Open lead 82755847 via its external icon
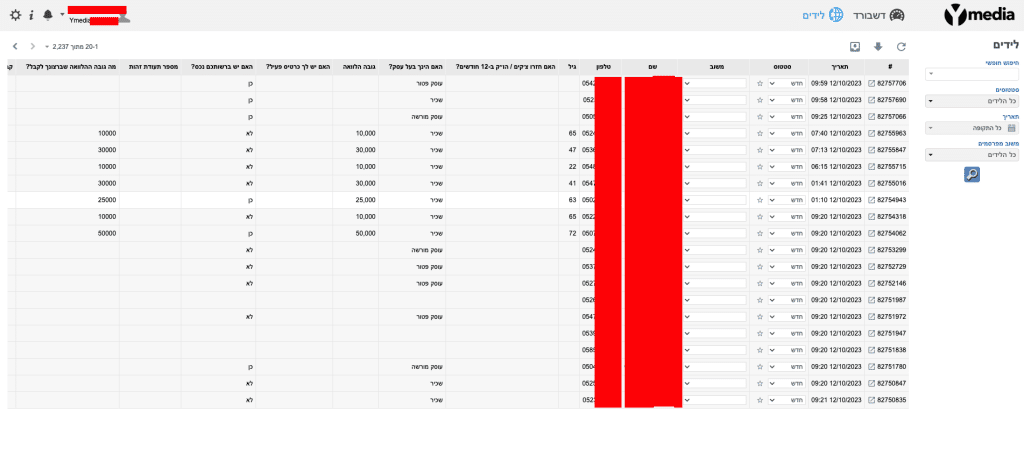The image size is (1024, 449). 871,150
